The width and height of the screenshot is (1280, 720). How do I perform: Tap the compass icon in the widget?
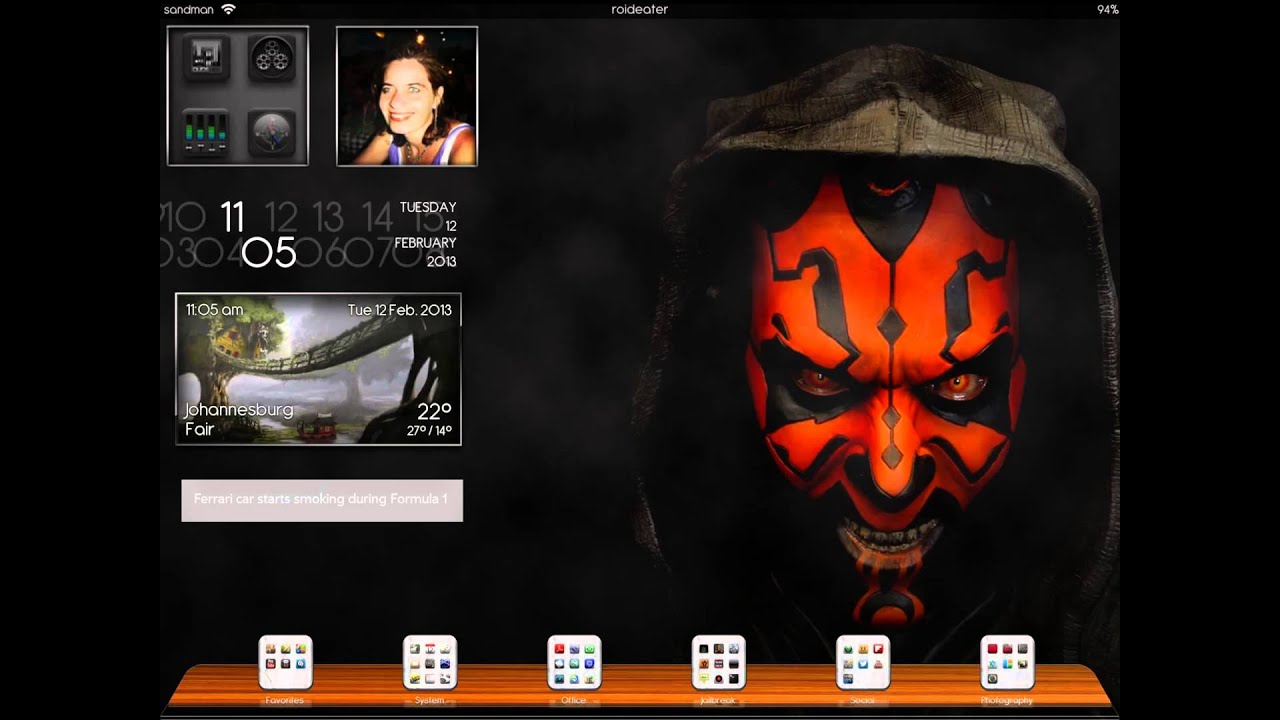271,133
